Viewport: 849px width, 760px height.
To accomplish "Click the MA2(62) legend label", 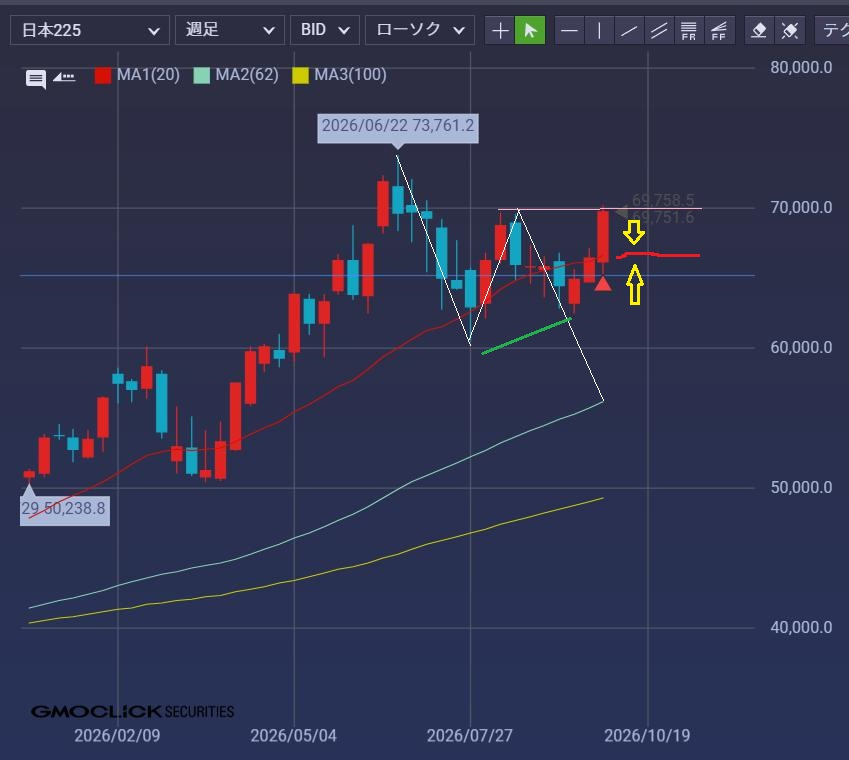I will (247, 75).
